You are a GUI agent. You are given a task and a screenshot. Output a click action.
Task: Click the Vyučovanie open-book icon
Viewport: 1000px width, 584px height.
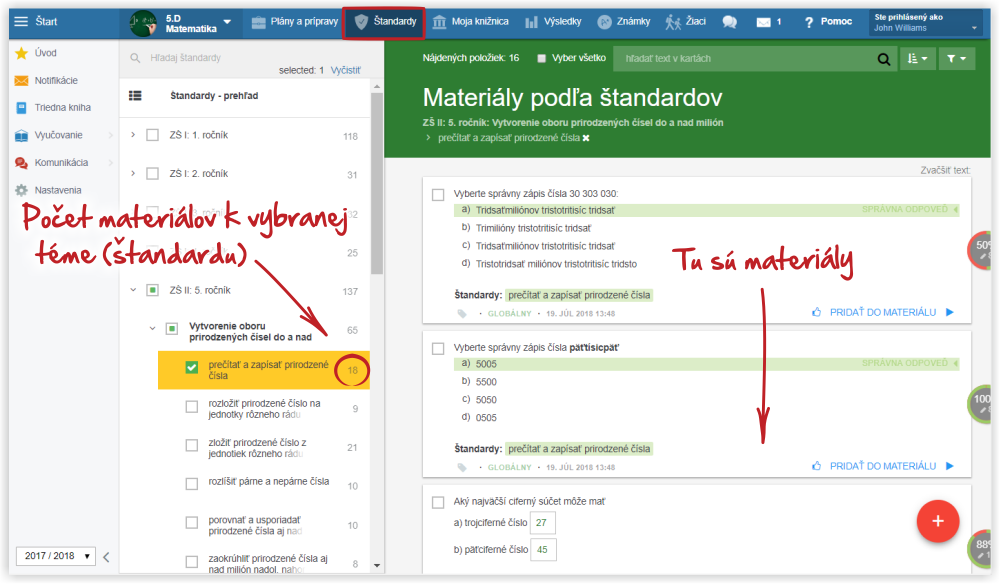pos(22,135)
